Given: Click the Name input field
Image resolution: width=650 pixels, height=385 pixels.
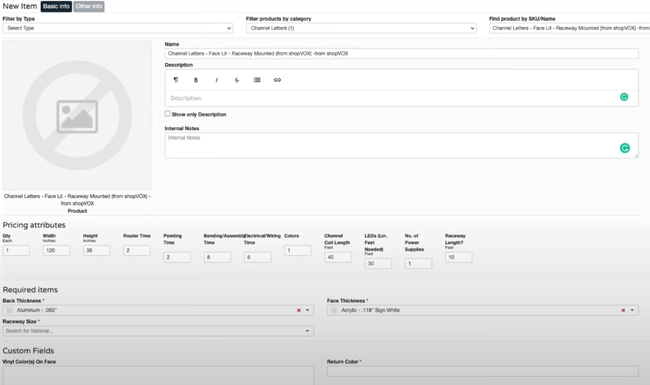Looking at the screenshot, I should (401, 53).
